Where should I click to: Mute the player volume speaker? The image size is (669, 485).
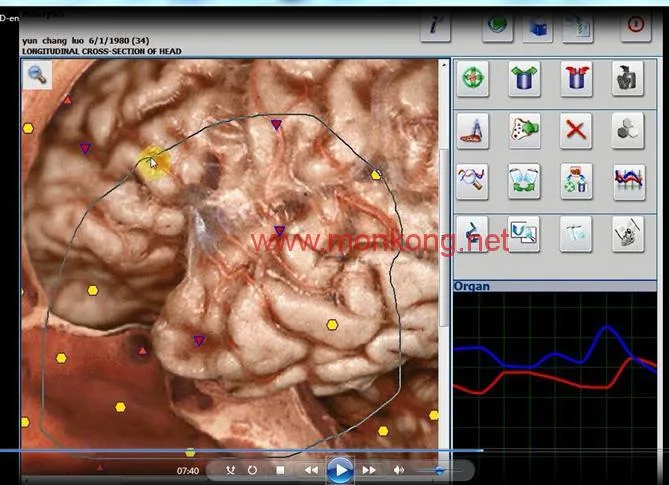pos(398,470)
